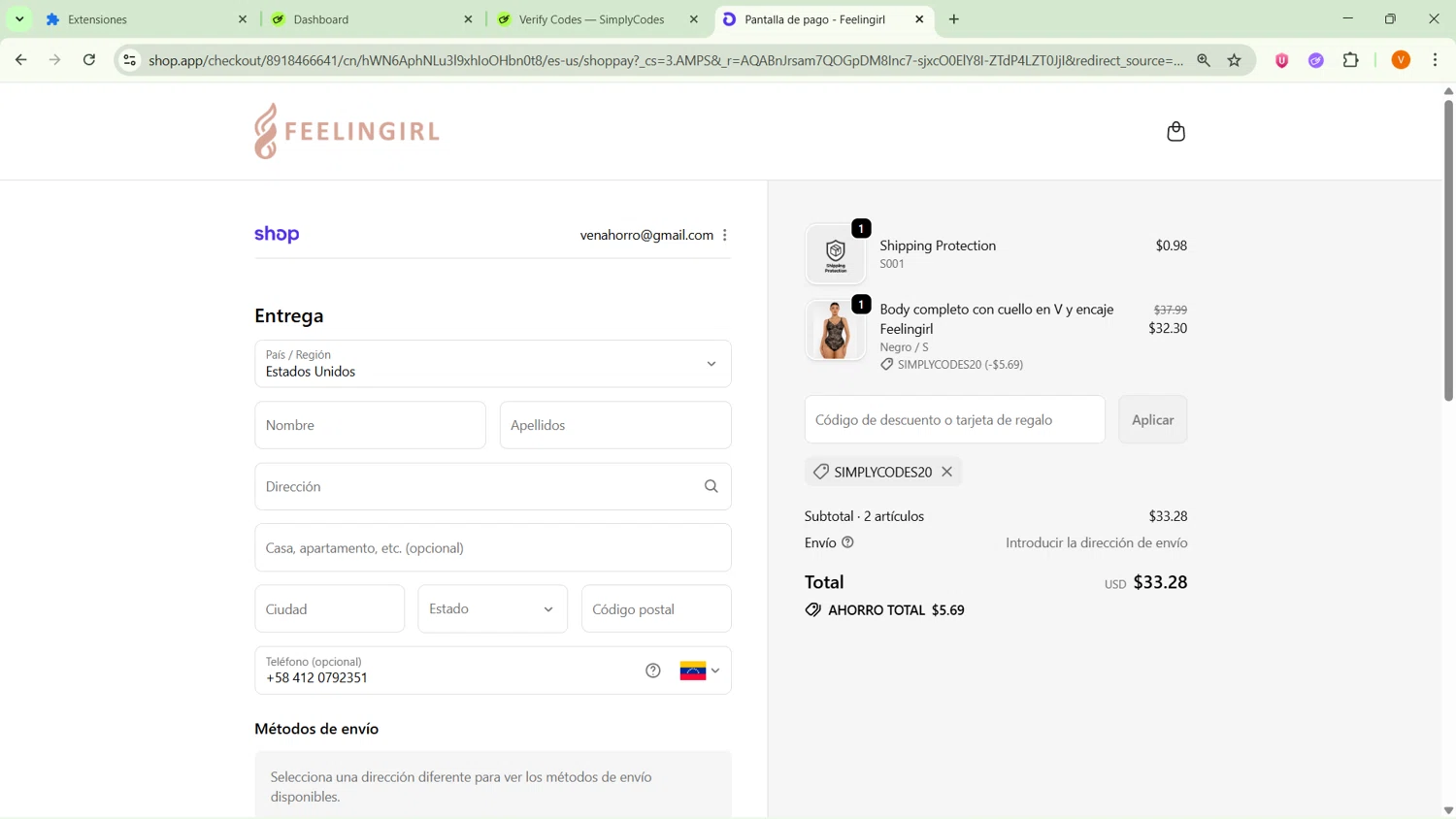Open site information icon in address bar

(x=129, y=60)
